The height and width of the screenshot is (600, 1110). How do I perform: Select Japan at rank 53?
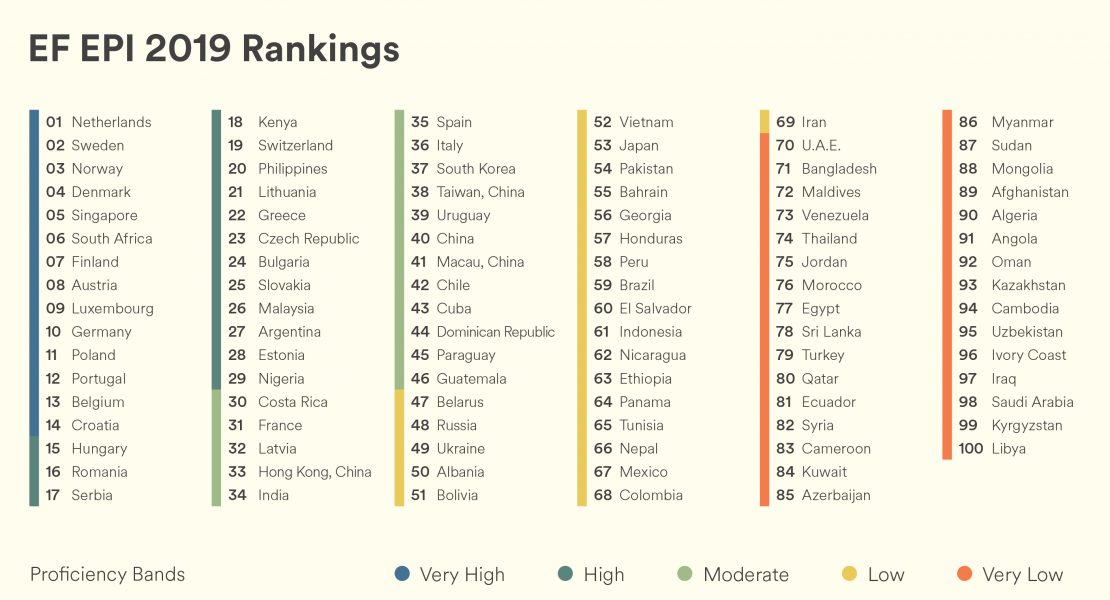639,145
